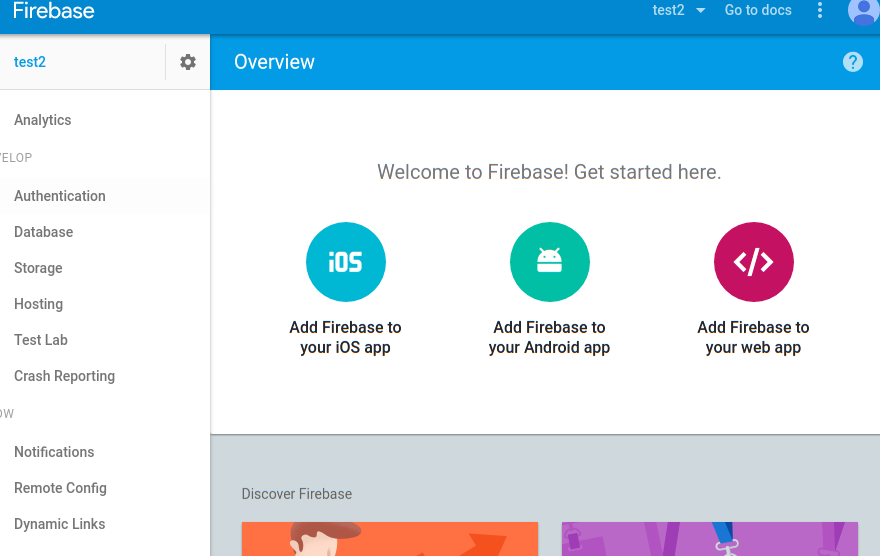880x556 pixels.
Task: Click Welcome to Firebase heading text
Action: (x=549, y=172)
